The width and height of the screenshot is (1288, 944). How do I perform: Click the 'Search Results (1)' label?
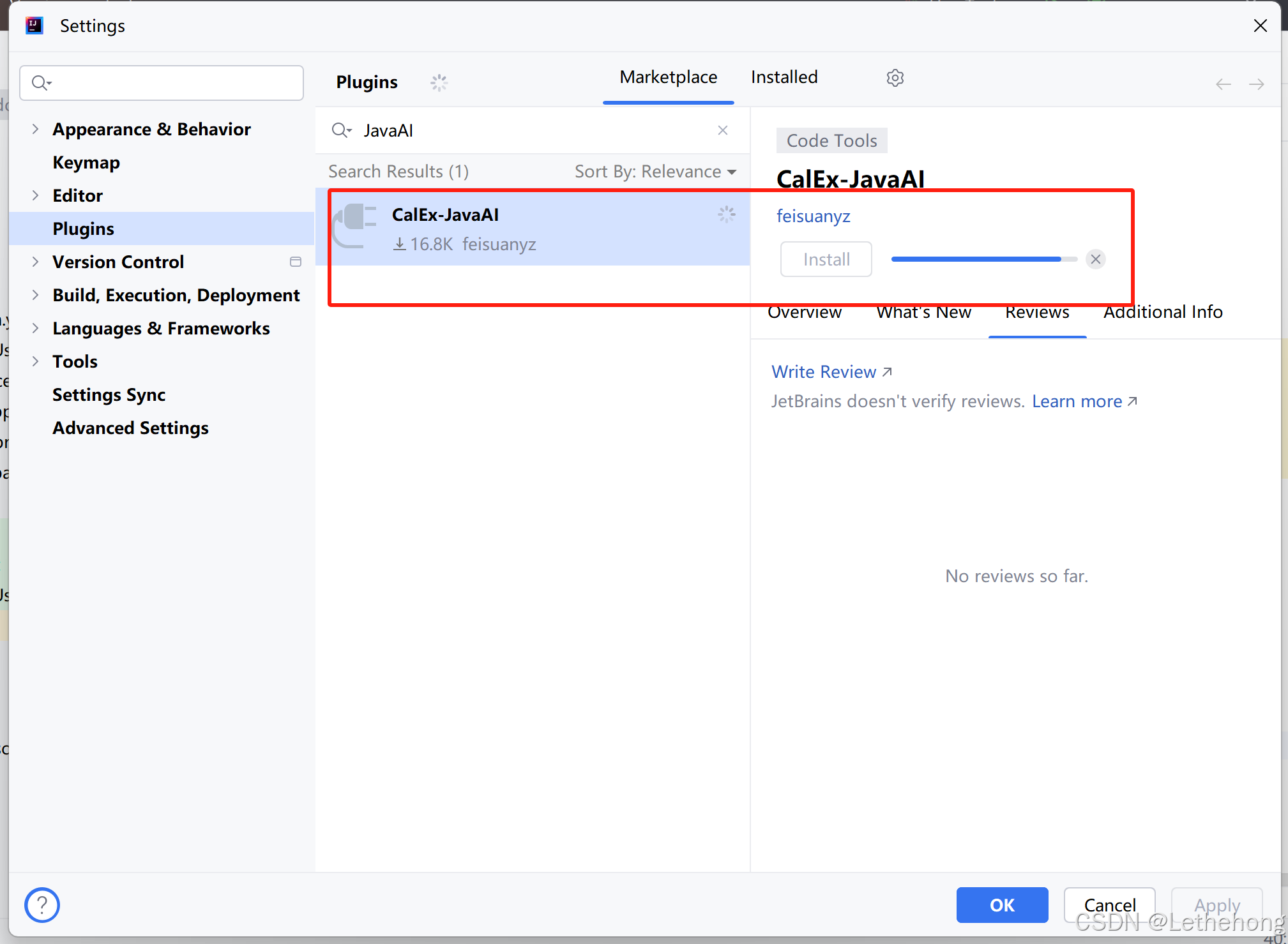(x=398, y=172)
